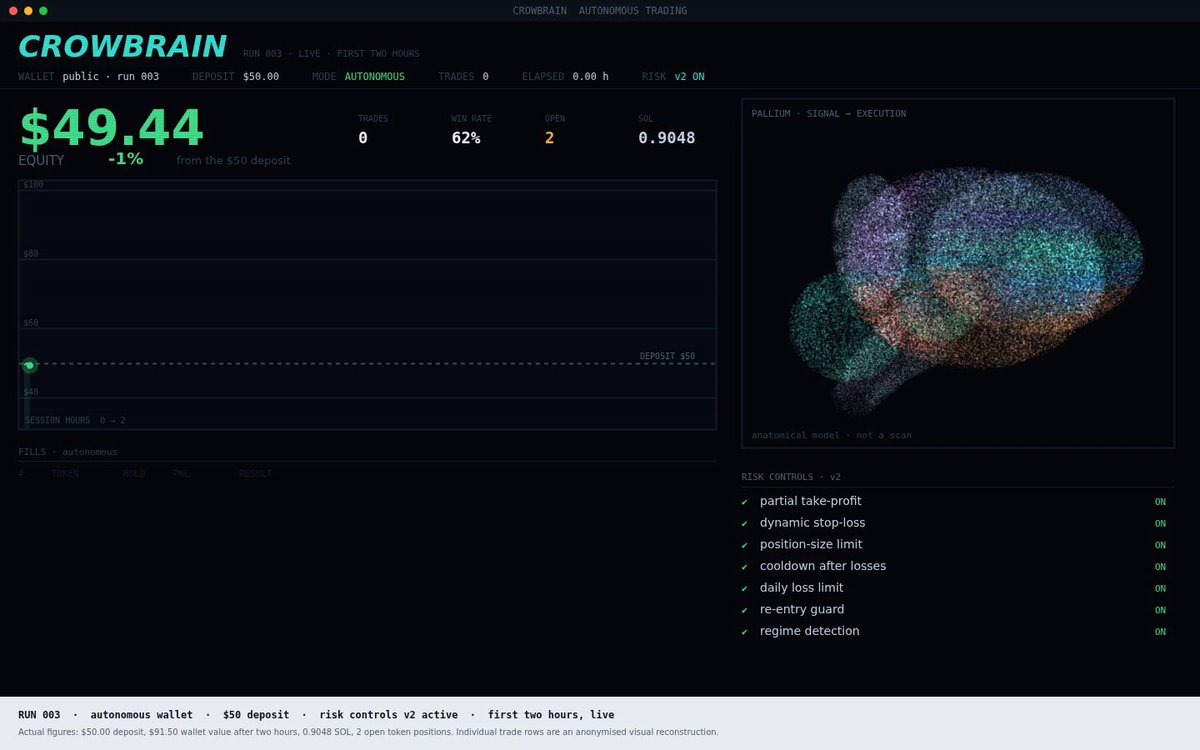This screenshot has width=1200, height=750.
Task: Toggle the ON switch for dynamic stop-loss
Action: [1160, 524]
